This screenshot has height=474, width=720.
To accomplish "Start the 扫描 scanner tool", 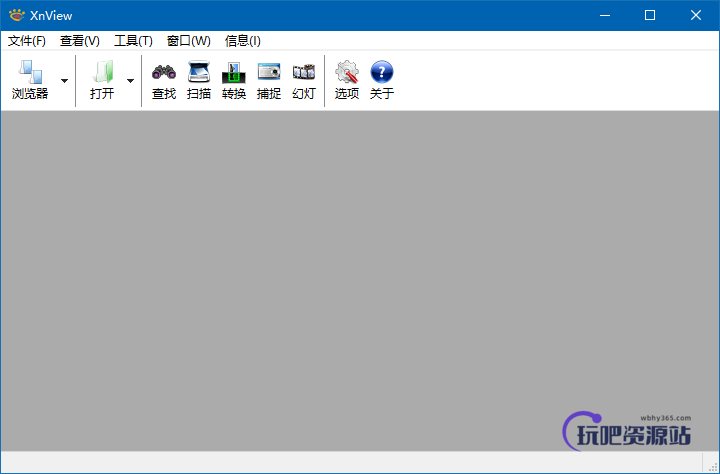I will click(199, 80).
